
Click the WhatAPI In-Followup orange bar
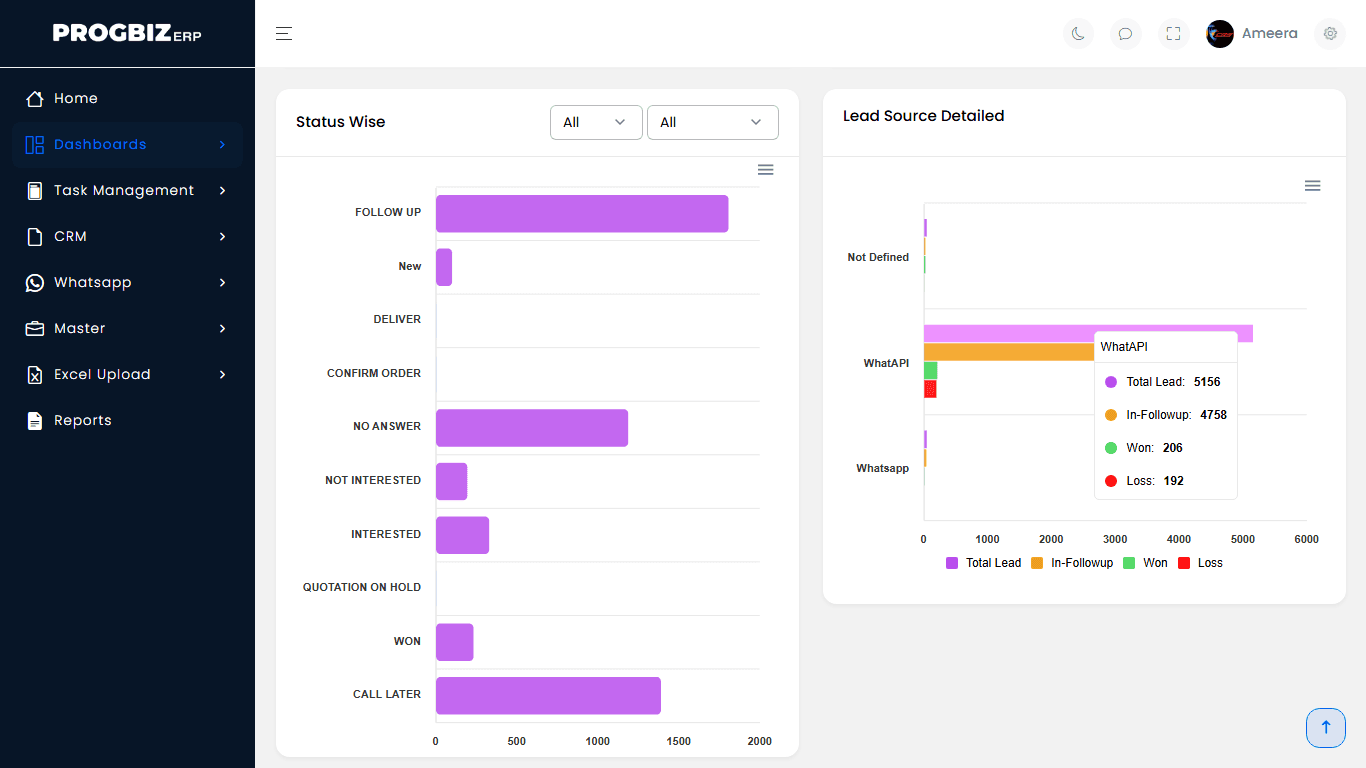(x=1008, y=352)
